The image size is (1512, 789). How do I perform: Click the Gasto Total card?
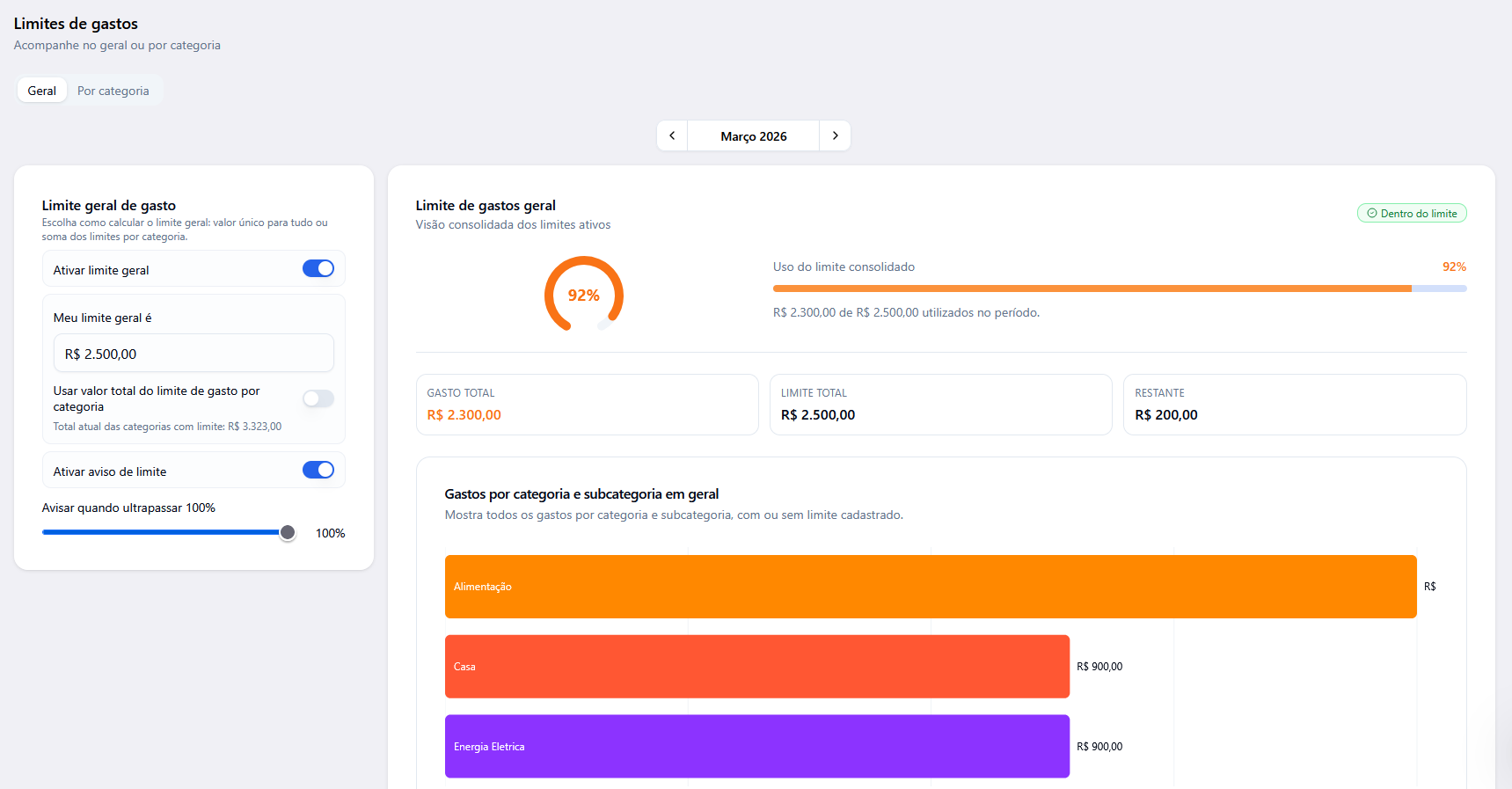[588, 405]
